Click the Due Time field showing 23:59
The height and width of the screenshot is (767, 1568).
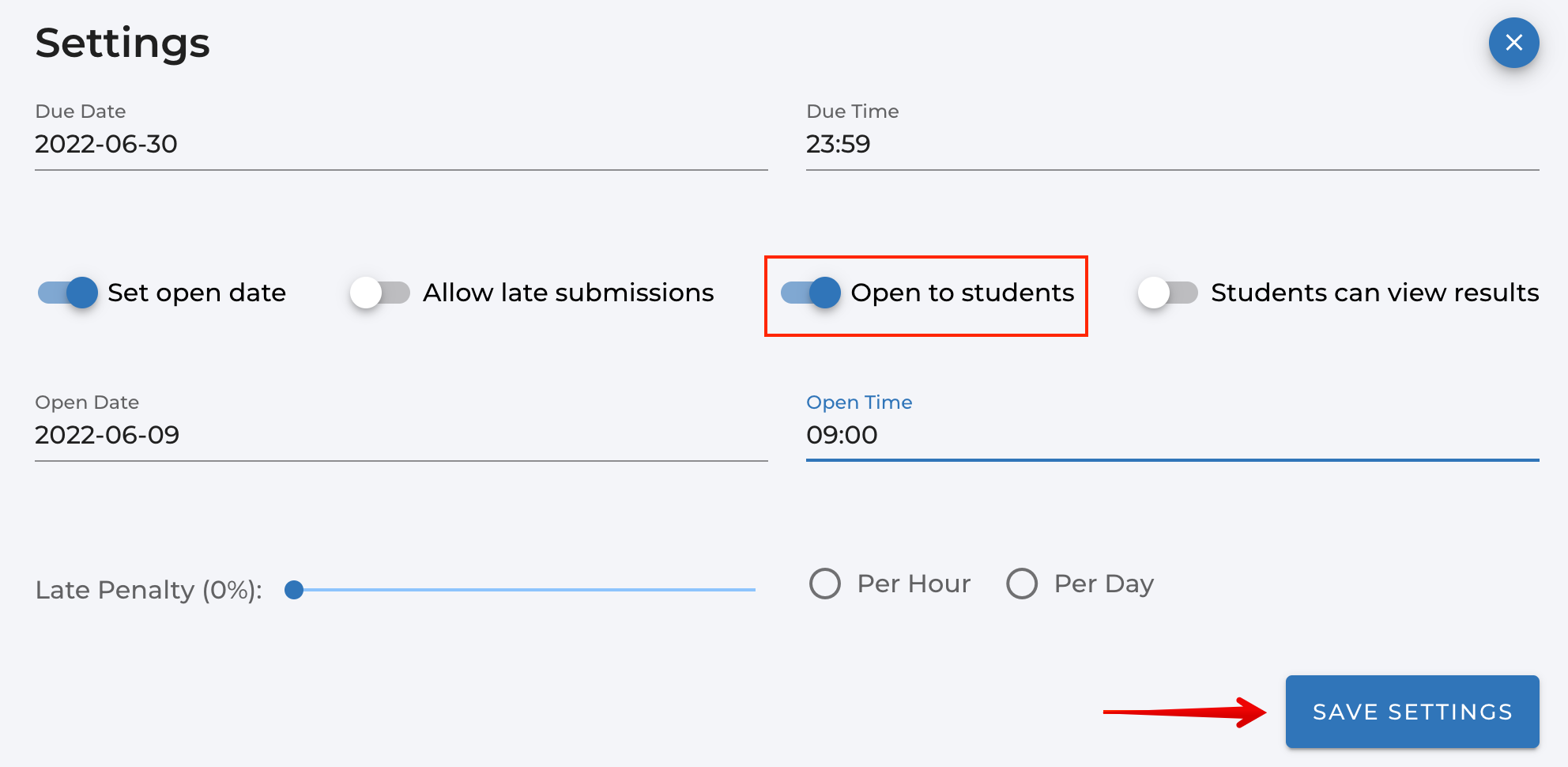(1171, 144)
